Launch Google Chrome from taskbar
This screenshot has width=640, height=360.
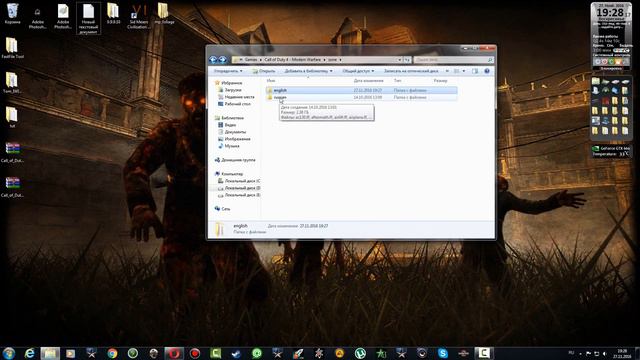pyautogui.click(x=112, y=353)
